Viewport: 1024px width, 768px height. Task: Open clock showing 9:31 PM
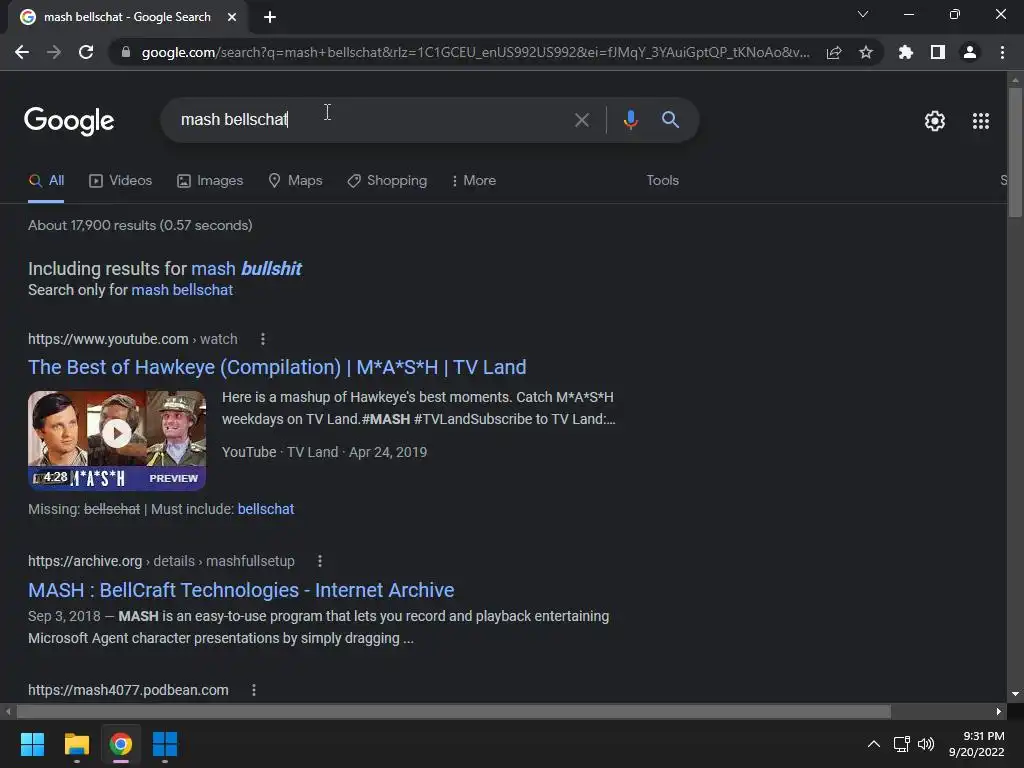pos(976,744)
